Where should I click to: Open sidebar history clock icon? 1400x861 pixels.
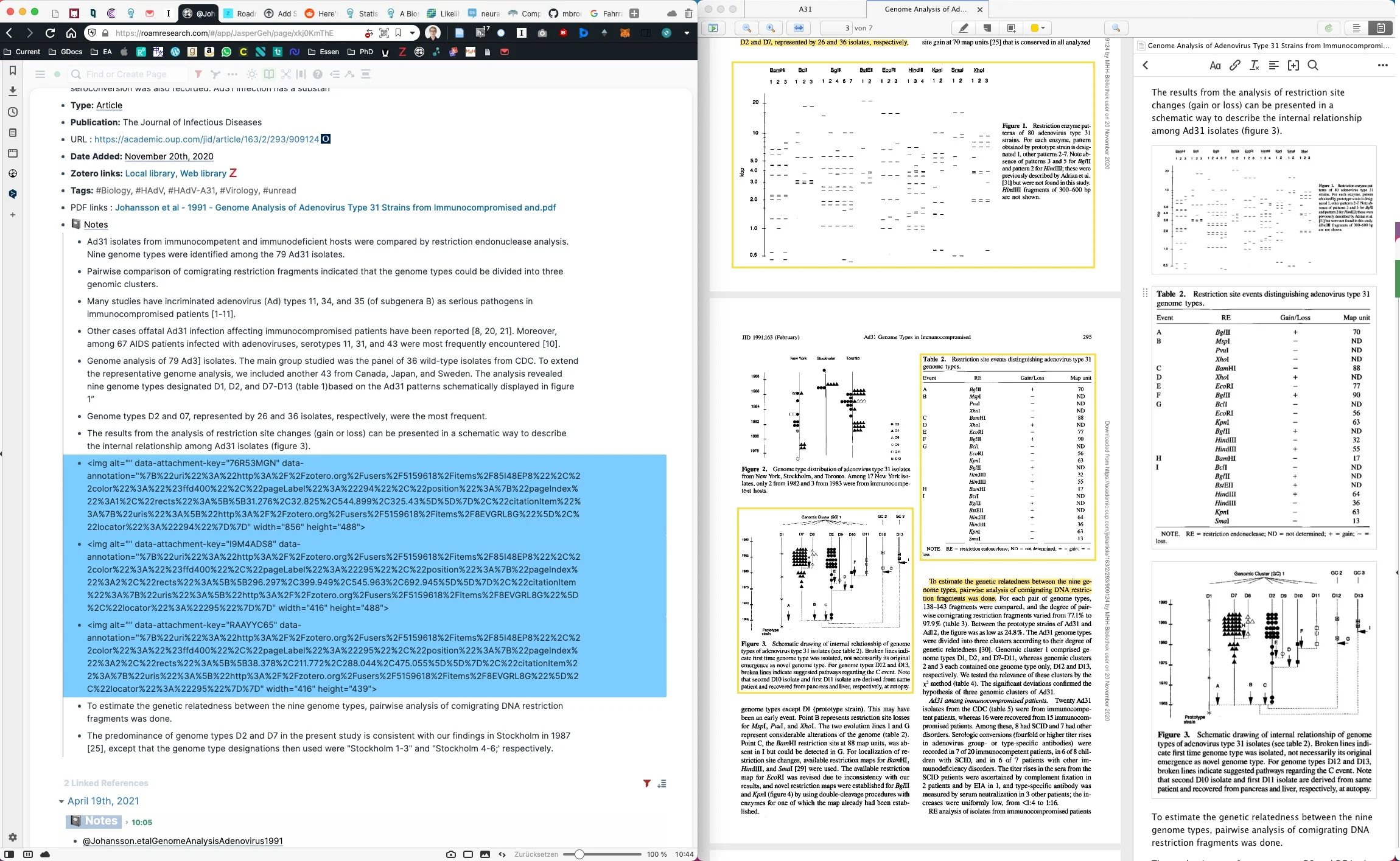(x=12, y=112)
